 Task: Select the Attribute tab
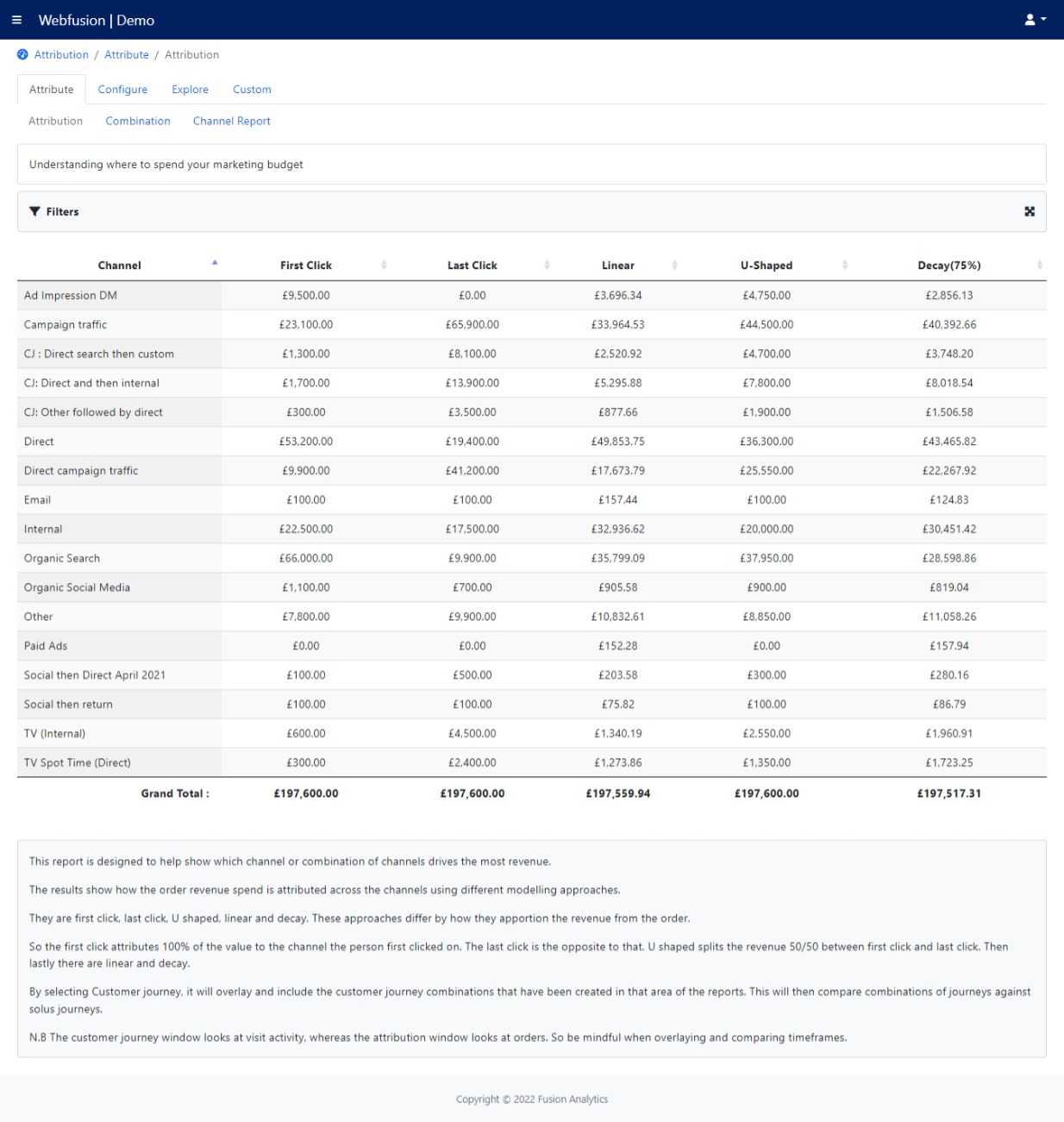click(52, 90)
